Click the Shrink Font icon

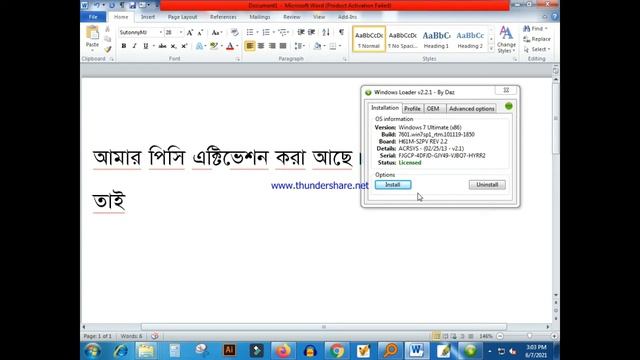pos(200,32)
